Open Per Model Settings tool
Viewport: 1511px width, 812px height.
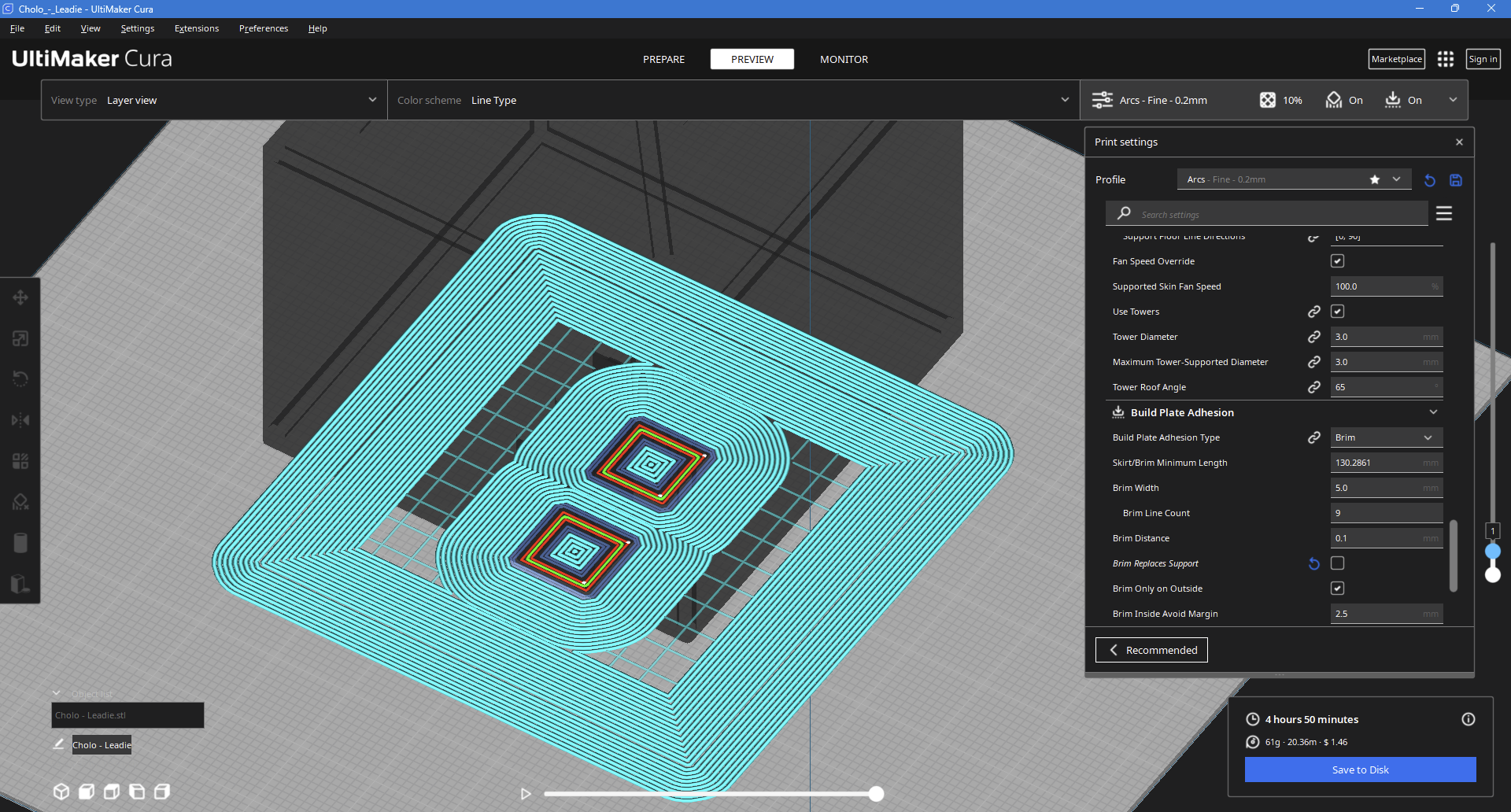pos(20,461)
